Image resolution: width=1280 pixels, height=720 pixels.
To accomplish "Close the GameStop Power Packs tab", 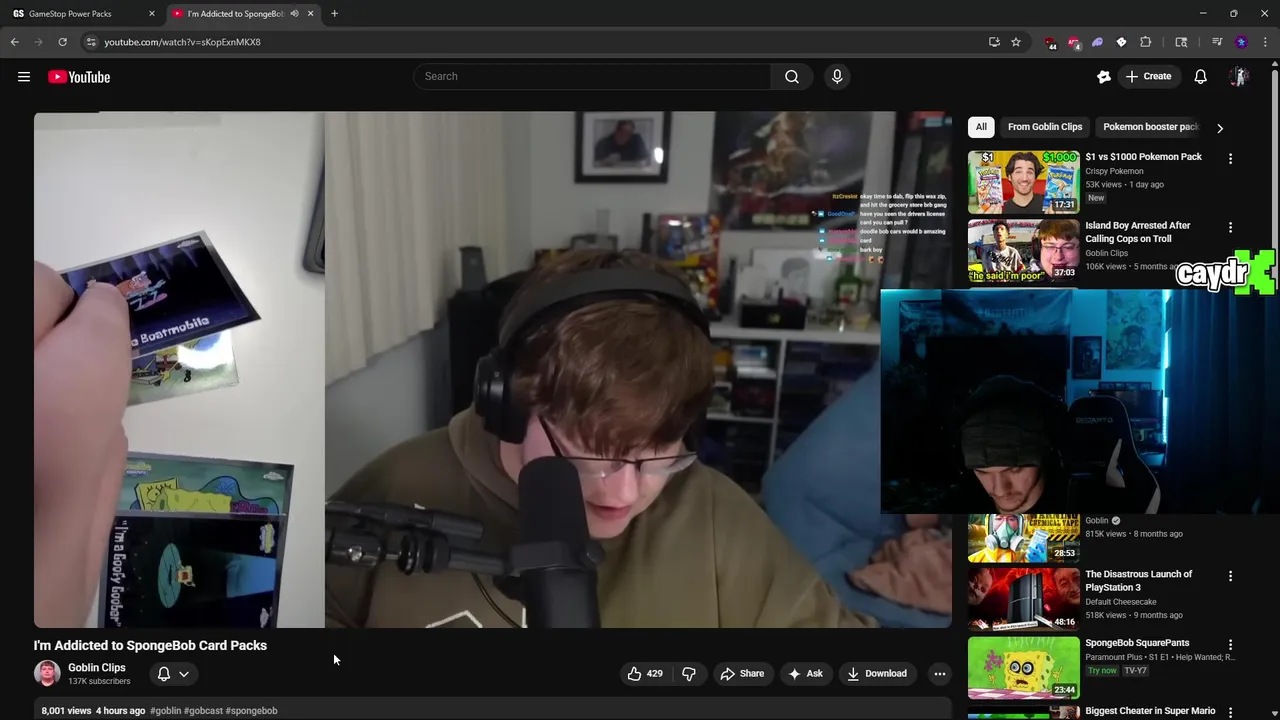I will pyautogui.click(x=152, y=14).
